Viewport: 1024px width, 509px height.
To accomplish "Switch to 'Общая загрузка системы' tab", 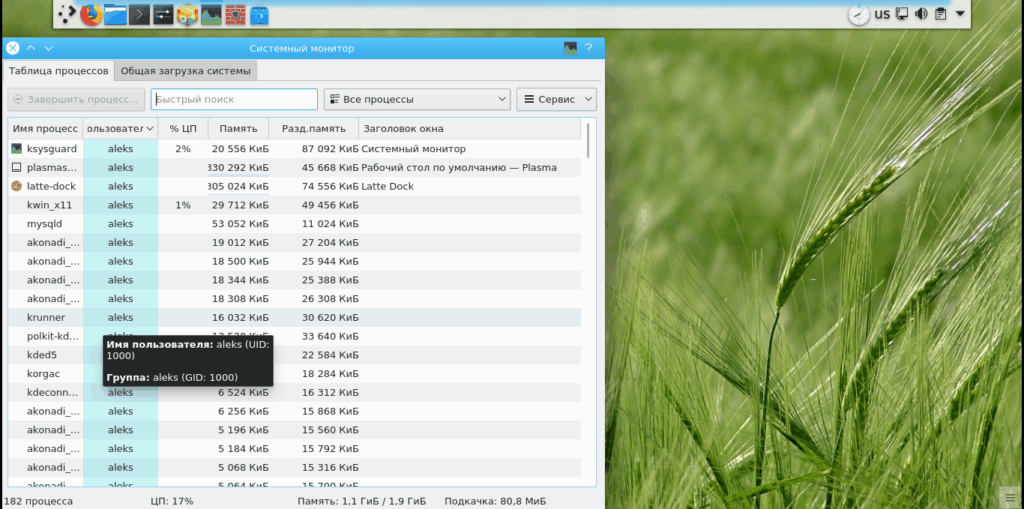I will (x=186, y=71).
